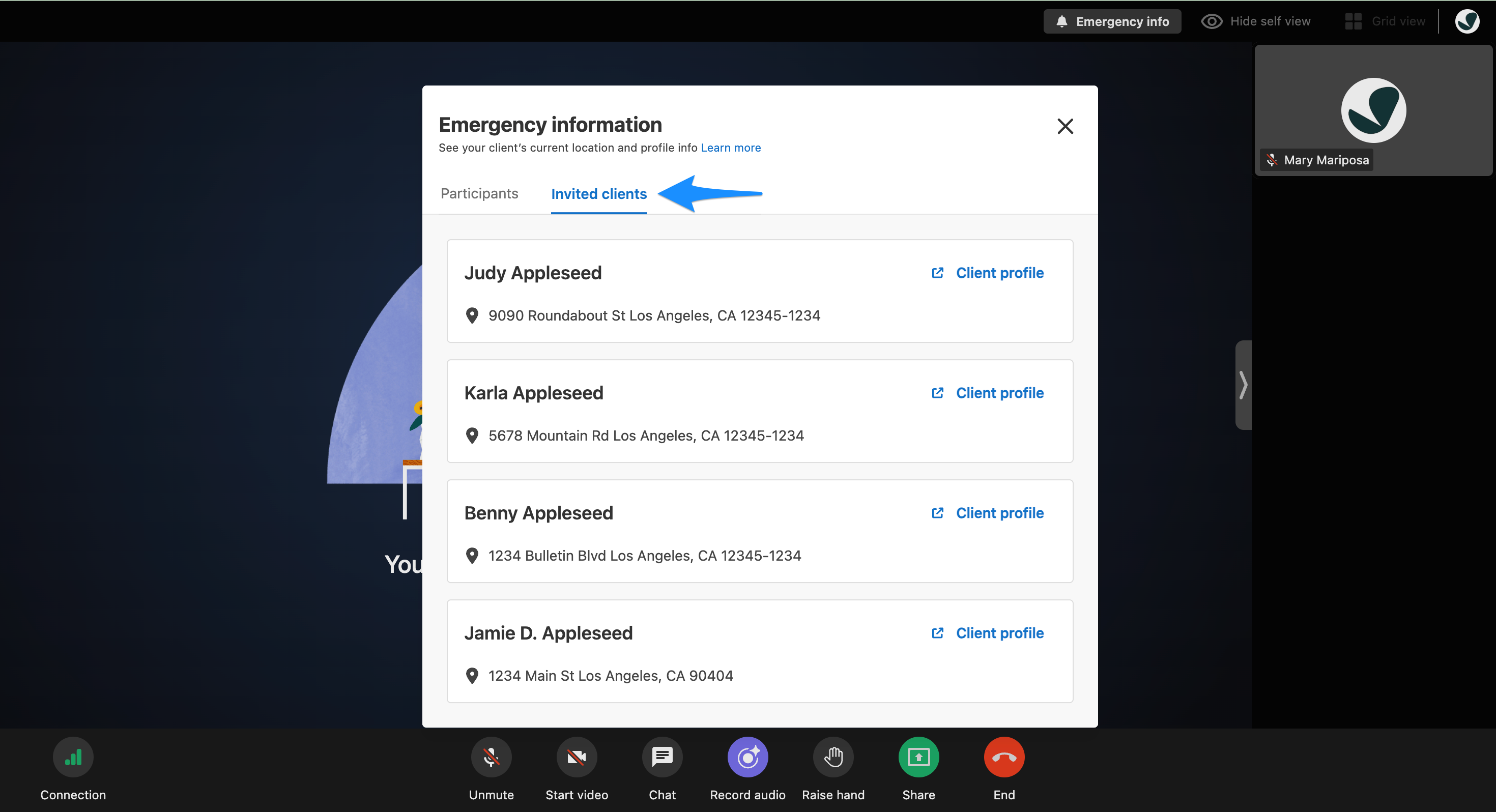The height and width of the screenshot is (812, 1496).
Task: Click address 5678 Mountain Rd Los Angeles
Action: point(646,436)
